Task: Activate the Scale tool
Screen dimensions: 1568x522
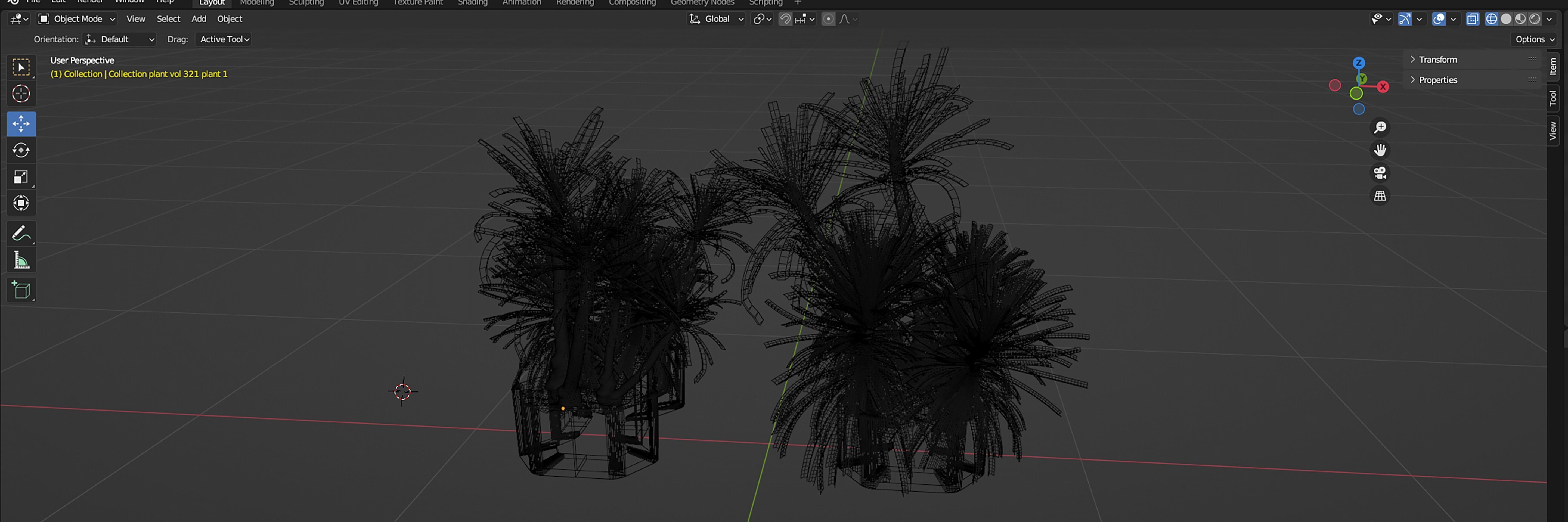Action: [x=21, y=177]
